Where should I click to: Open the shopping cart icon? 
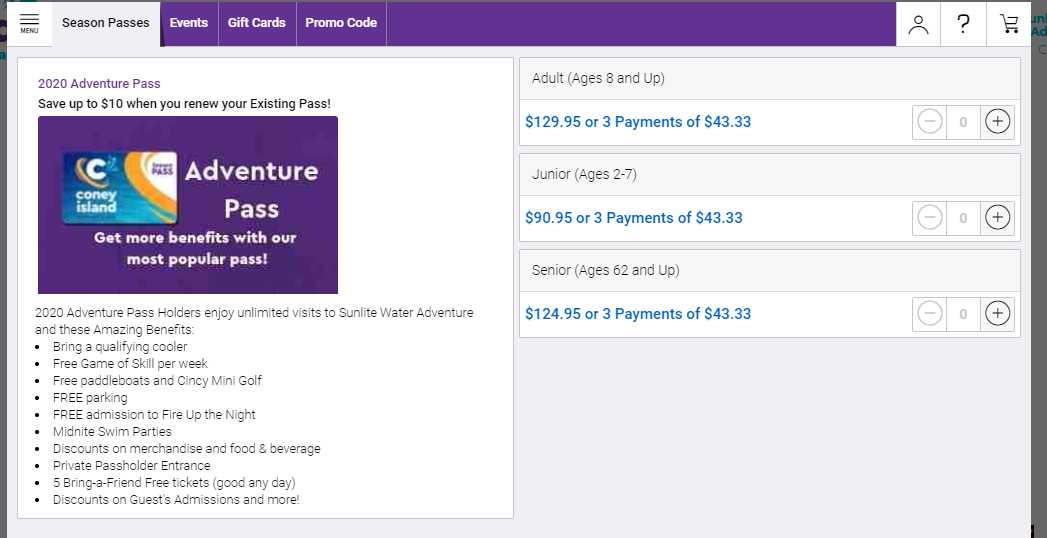click(x=1008, y=24)
